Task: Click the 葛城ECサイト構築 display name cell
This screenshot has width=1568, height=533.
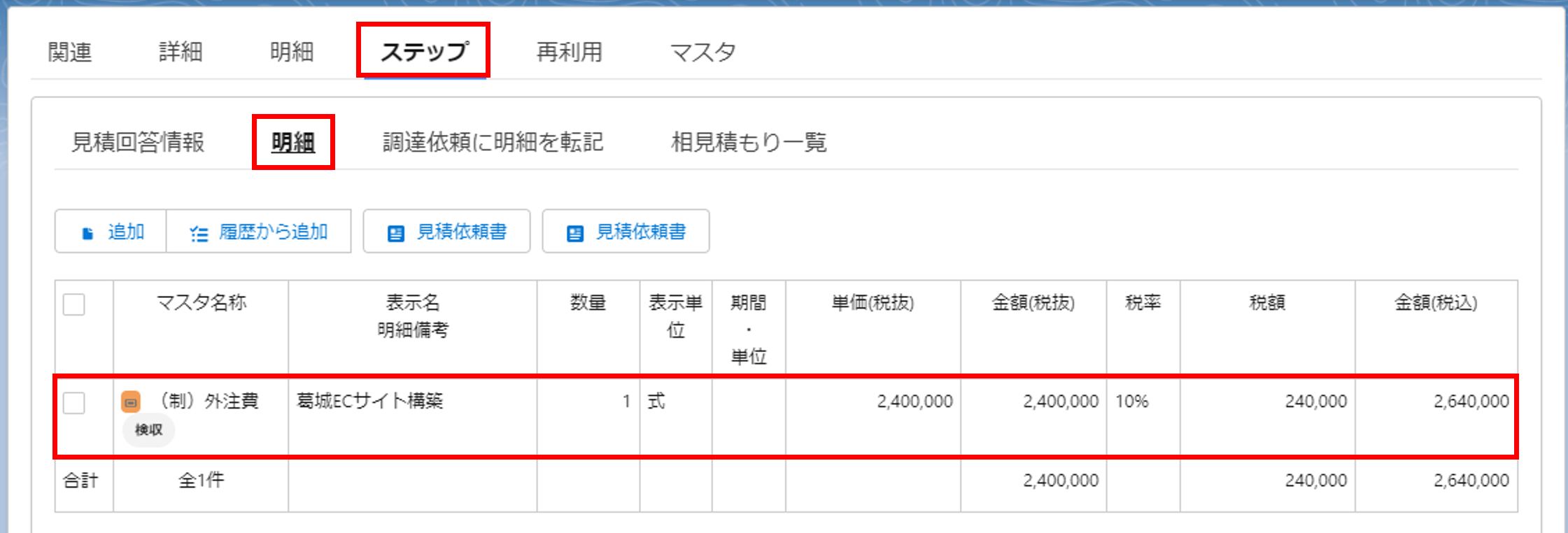Action: pyautogui.click(x=370, y=401)
